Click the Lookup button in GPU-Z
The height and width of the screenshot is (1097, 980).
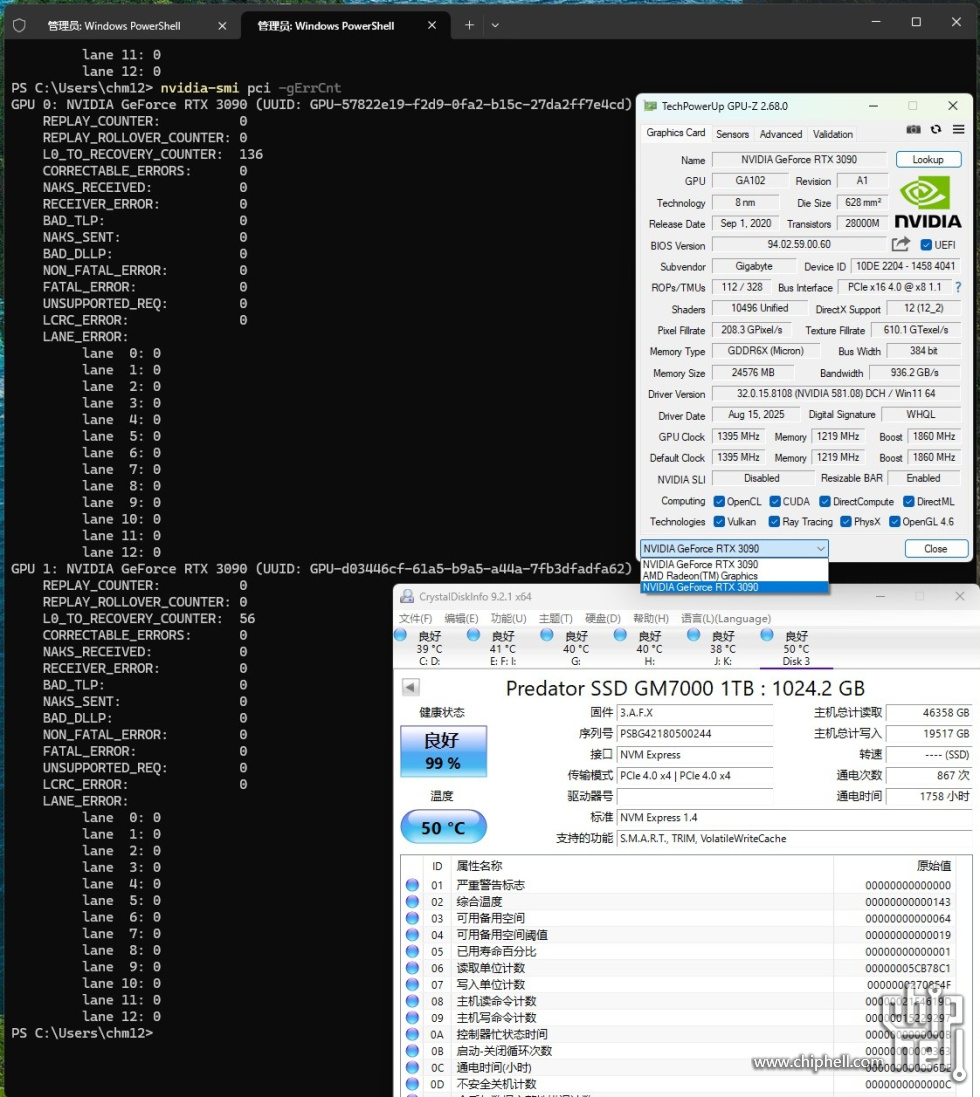tap(928, 160)
